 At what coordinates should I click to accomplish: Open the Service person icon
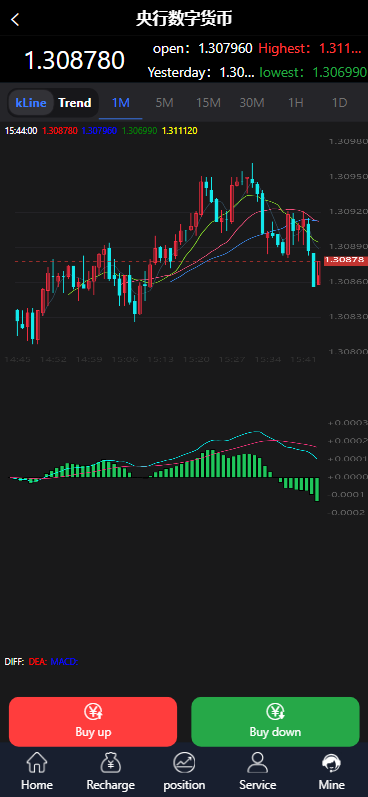click(258, 763)
